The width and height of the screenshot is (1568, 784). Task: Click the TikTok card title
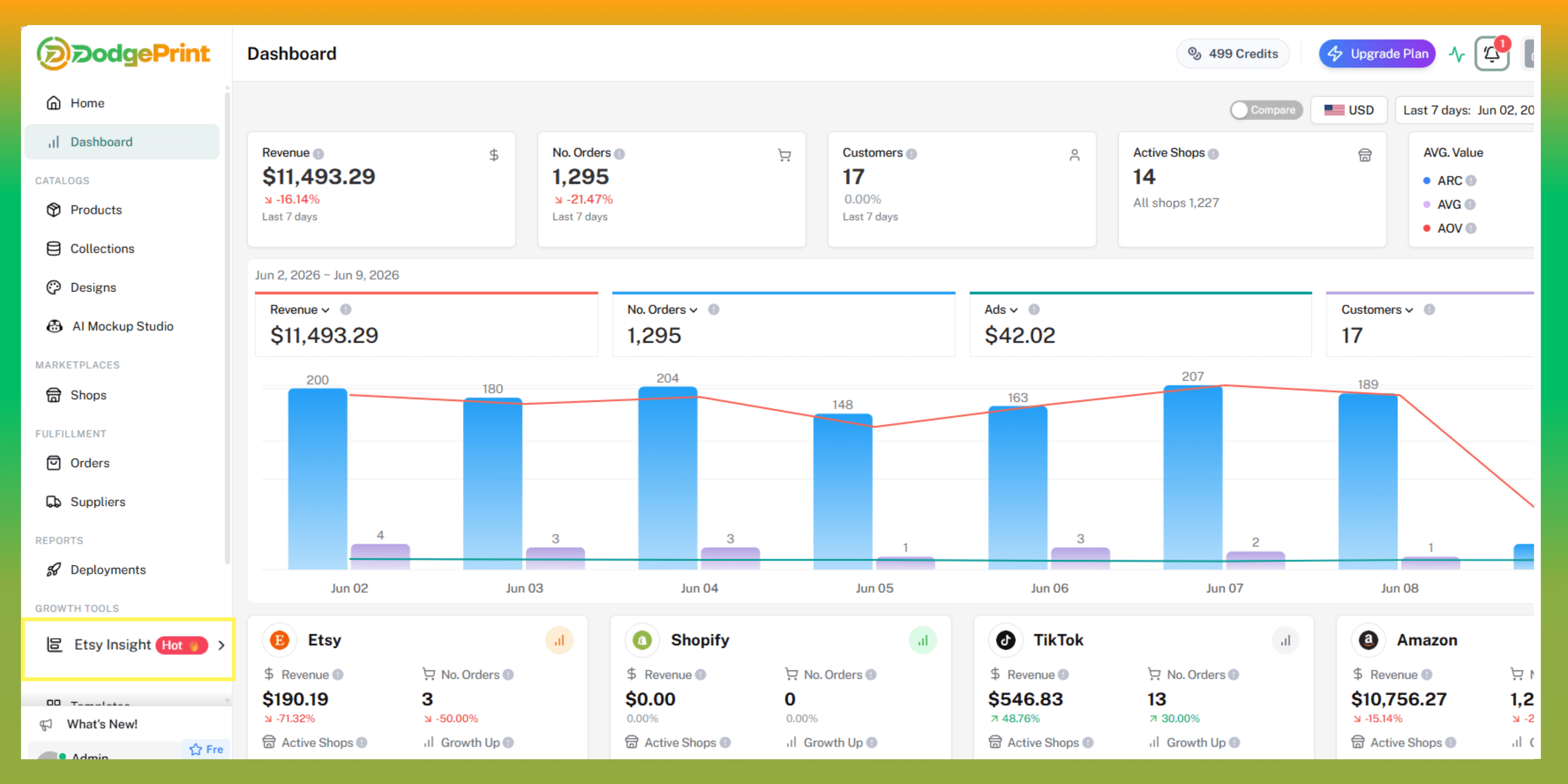coord(1059,640)
